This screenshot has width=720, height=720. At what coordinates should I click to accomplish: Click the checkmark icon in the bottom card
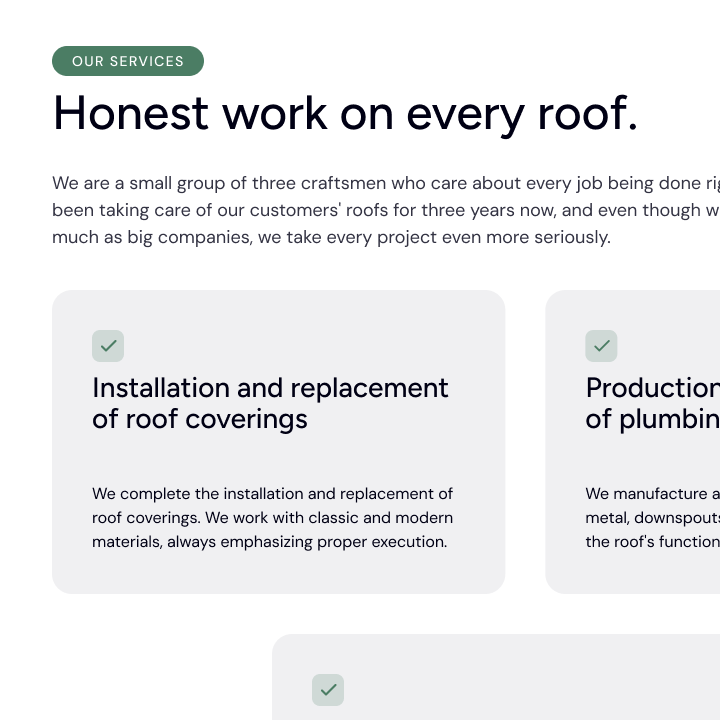(328, 690)
